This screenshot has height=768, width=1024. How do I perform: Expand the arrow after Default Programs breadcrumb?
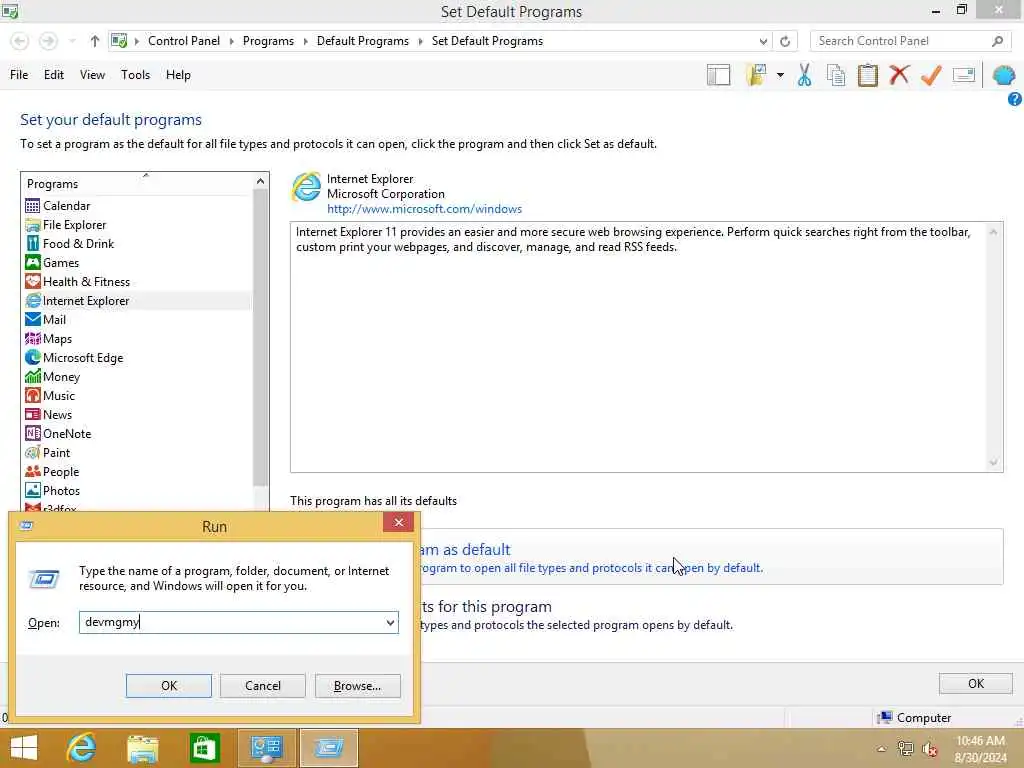tap(420, 41)
